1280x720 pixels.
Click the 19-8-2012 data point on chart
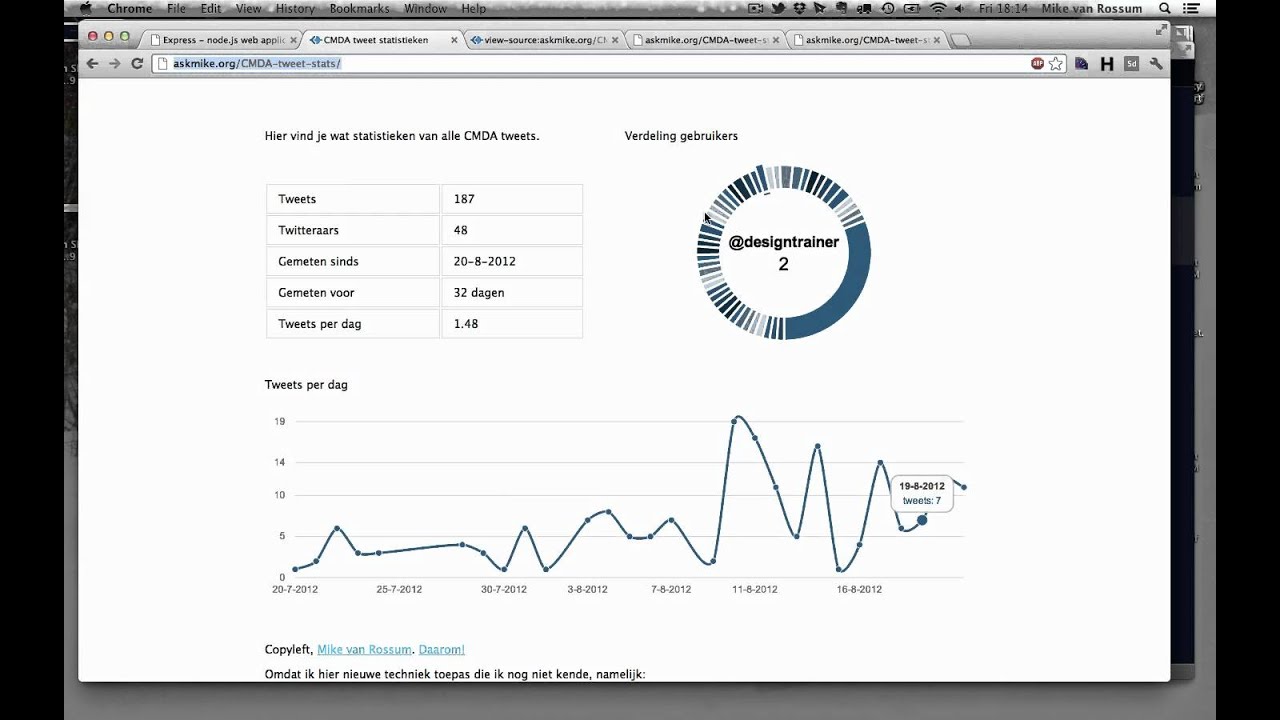click(x=922, y=520)
